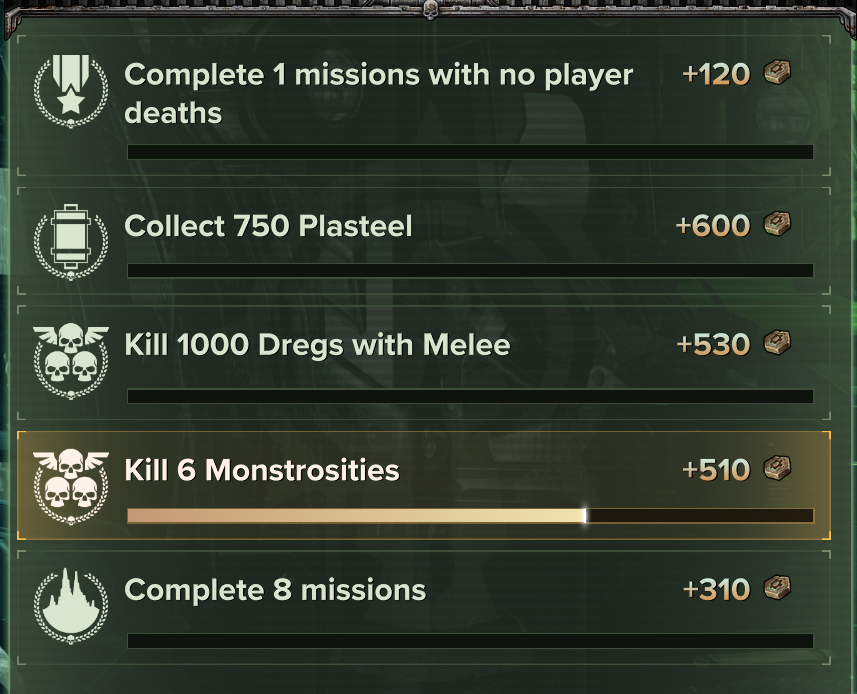Click the +600 reward amount
This screenshot has width=857, height=694.
click(x=712, y=226)
